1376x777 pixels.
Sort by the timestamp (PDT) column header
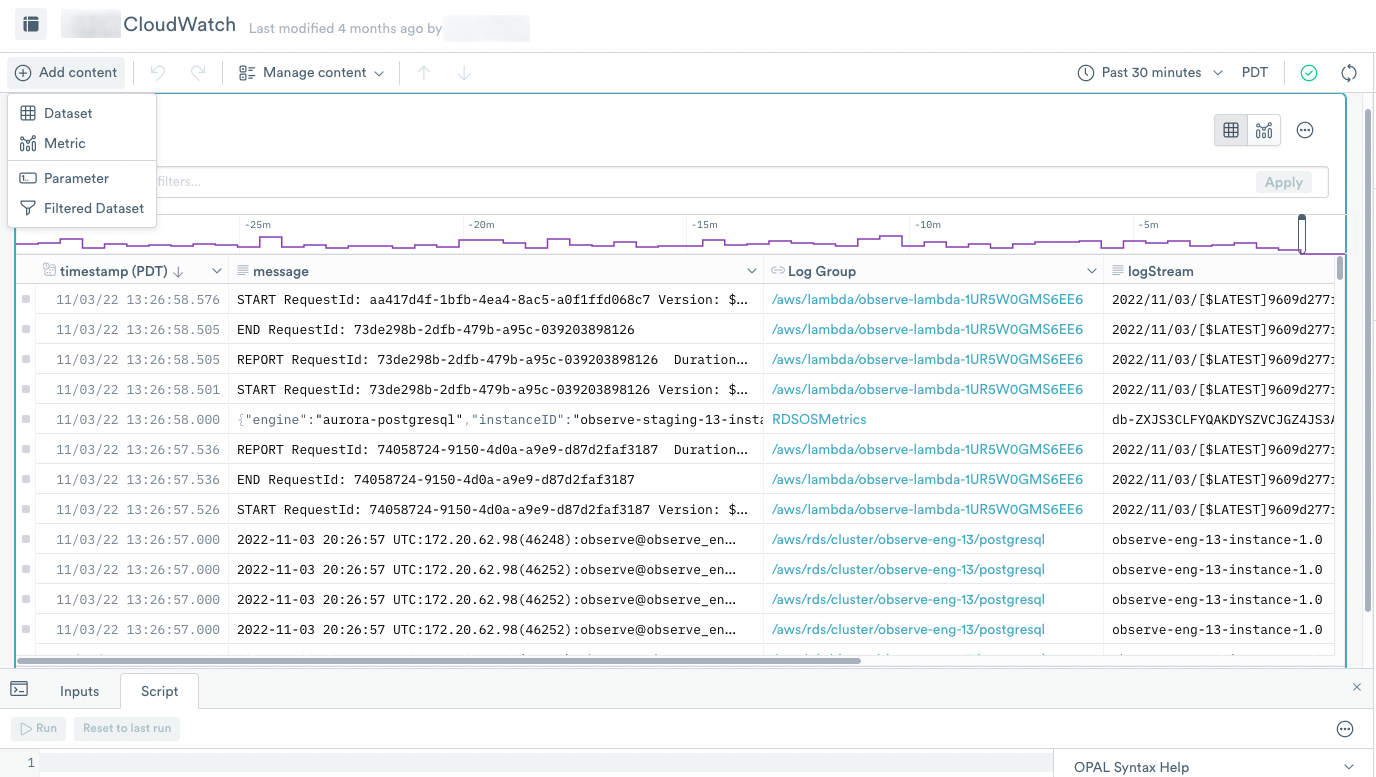coord(113,271)
